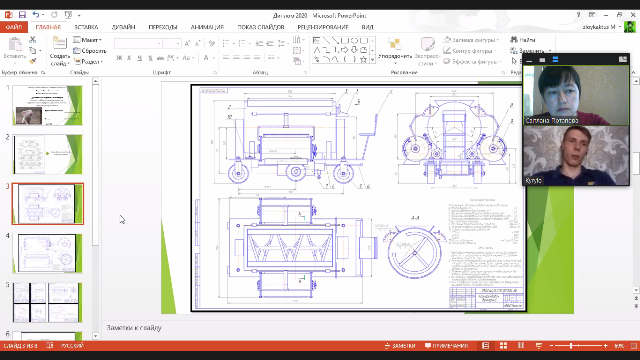Expand the shapes gallery dropdown
Image resolution: width=640 pixels, height=360 pixels.
(372, 60)
